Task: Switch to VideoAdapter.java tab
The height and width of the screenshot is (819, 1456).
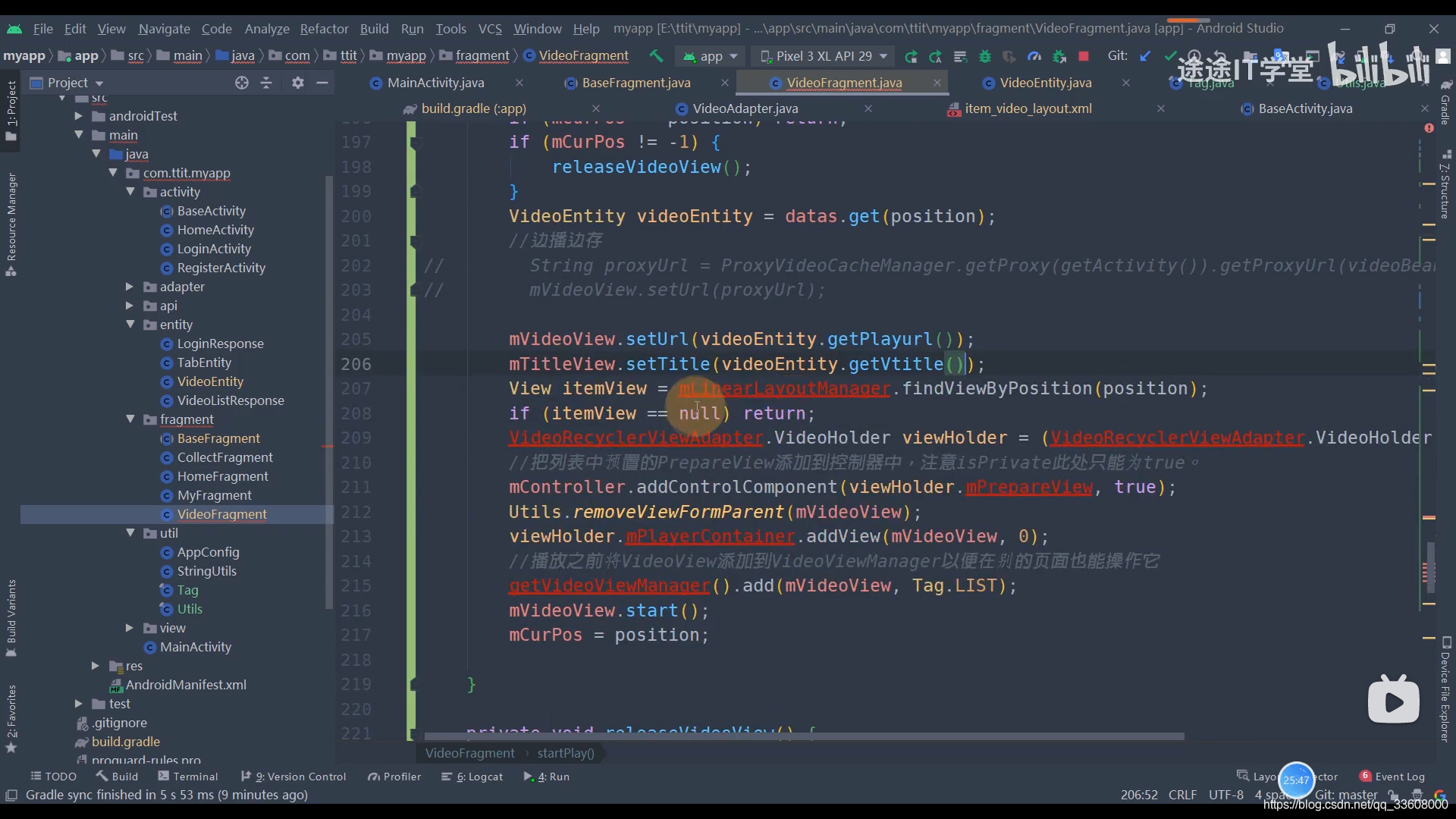Action: click(x=745, y=108)
